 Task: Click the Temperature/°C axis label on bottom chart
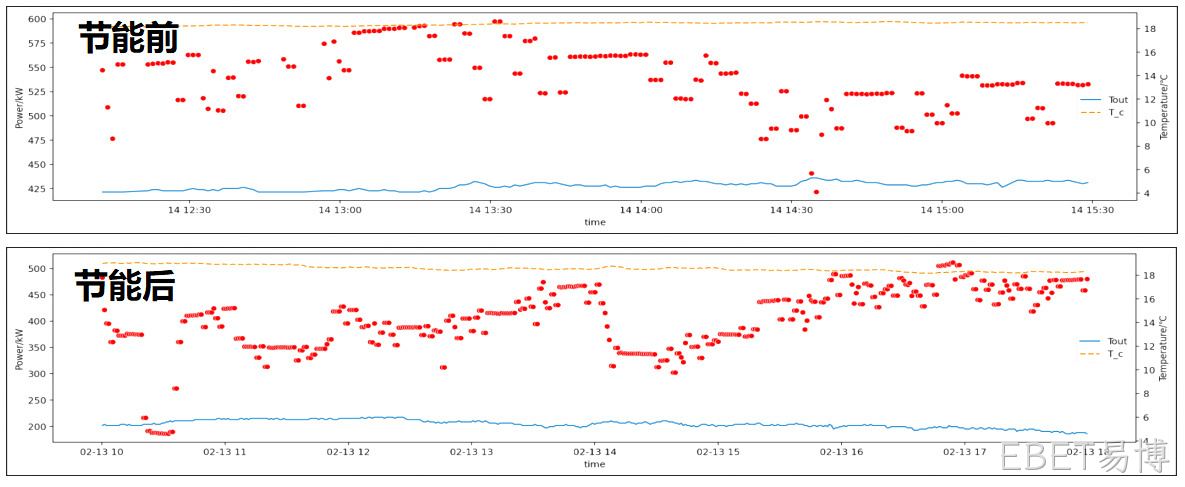tap(1165, 348)
